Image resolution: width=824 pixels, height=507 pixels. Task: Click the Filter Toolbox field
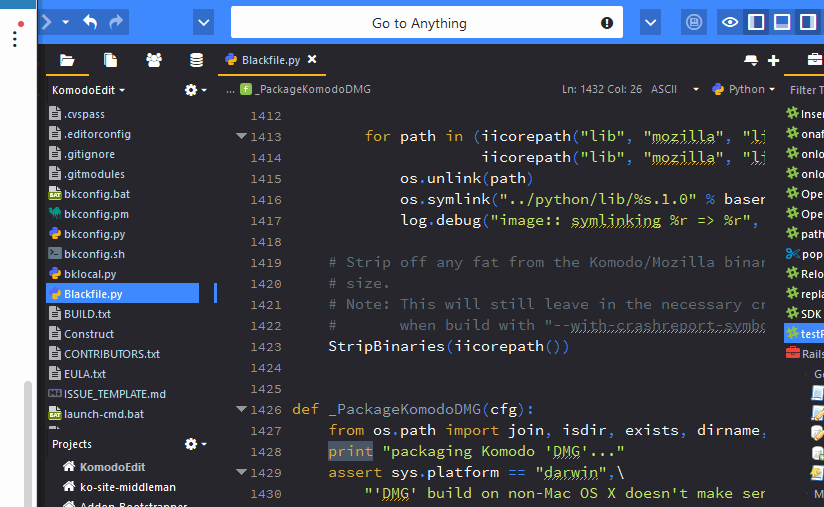point(806,90)
